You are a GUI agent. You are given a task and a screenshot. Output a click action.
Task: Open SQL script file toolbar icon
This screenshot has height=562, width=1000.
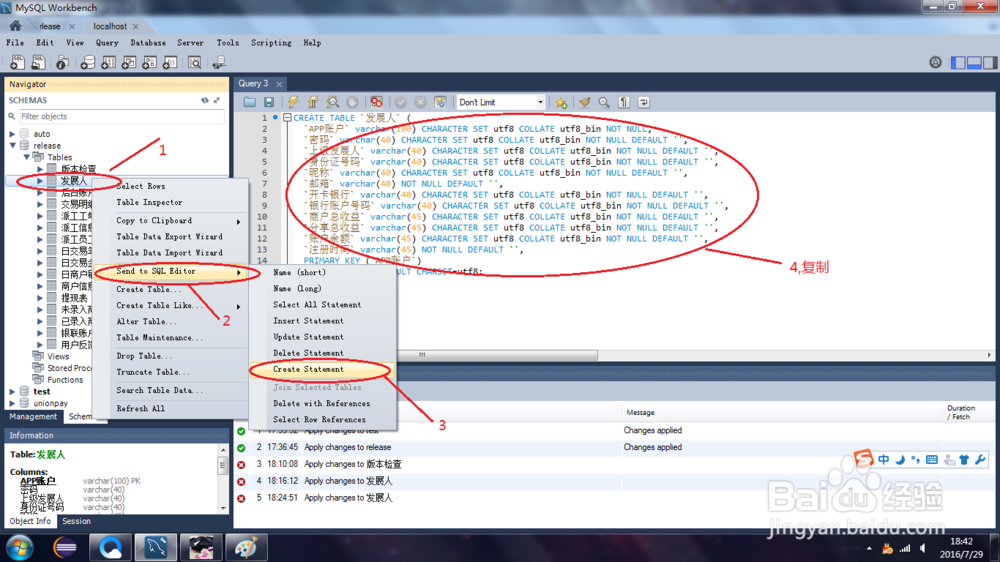click(x=38, y=63)
